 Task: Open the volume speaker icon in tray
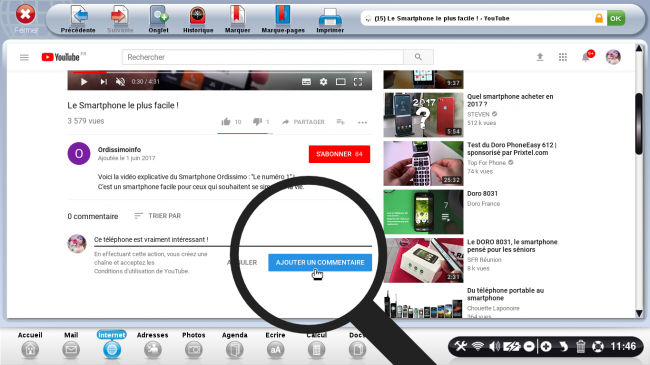click(x=494, y=346)
